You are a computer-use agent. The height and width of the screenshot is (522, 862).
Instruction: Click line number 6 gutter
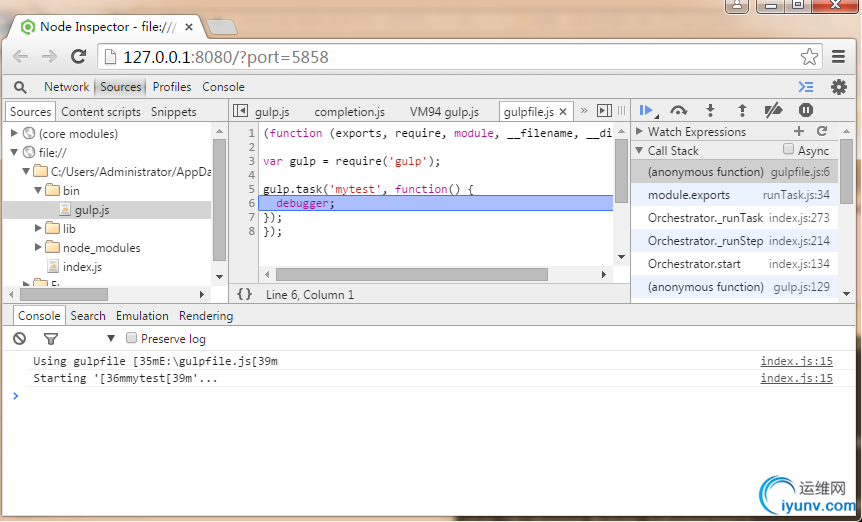pyautogui.click(x=251, y=203)
